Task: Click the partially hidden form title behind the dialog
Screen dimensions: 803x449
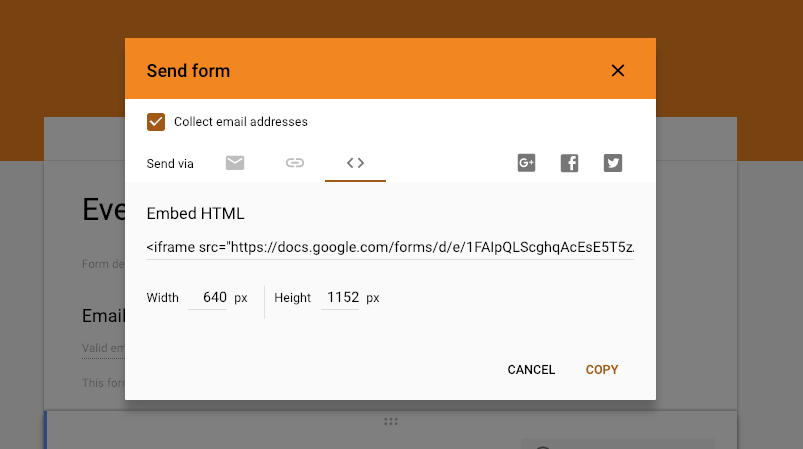Action: [103, 209]
